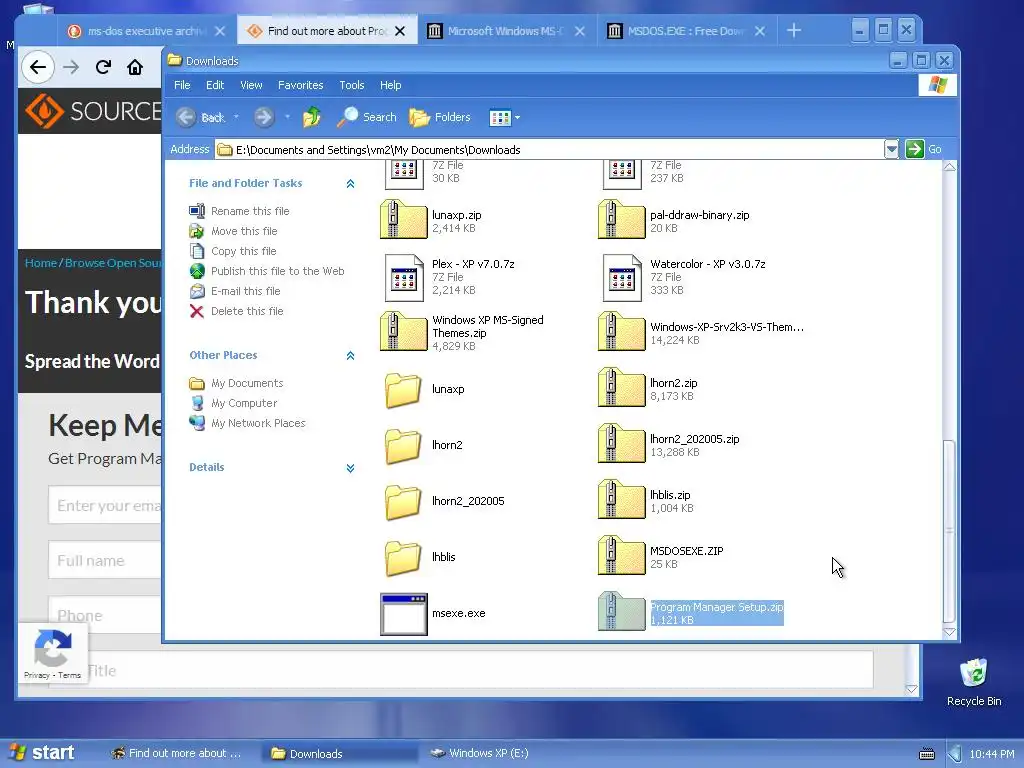Open My Documents in Other Places
The image size is (1024, 768).
pyautogui.click(x=247, y=383)
